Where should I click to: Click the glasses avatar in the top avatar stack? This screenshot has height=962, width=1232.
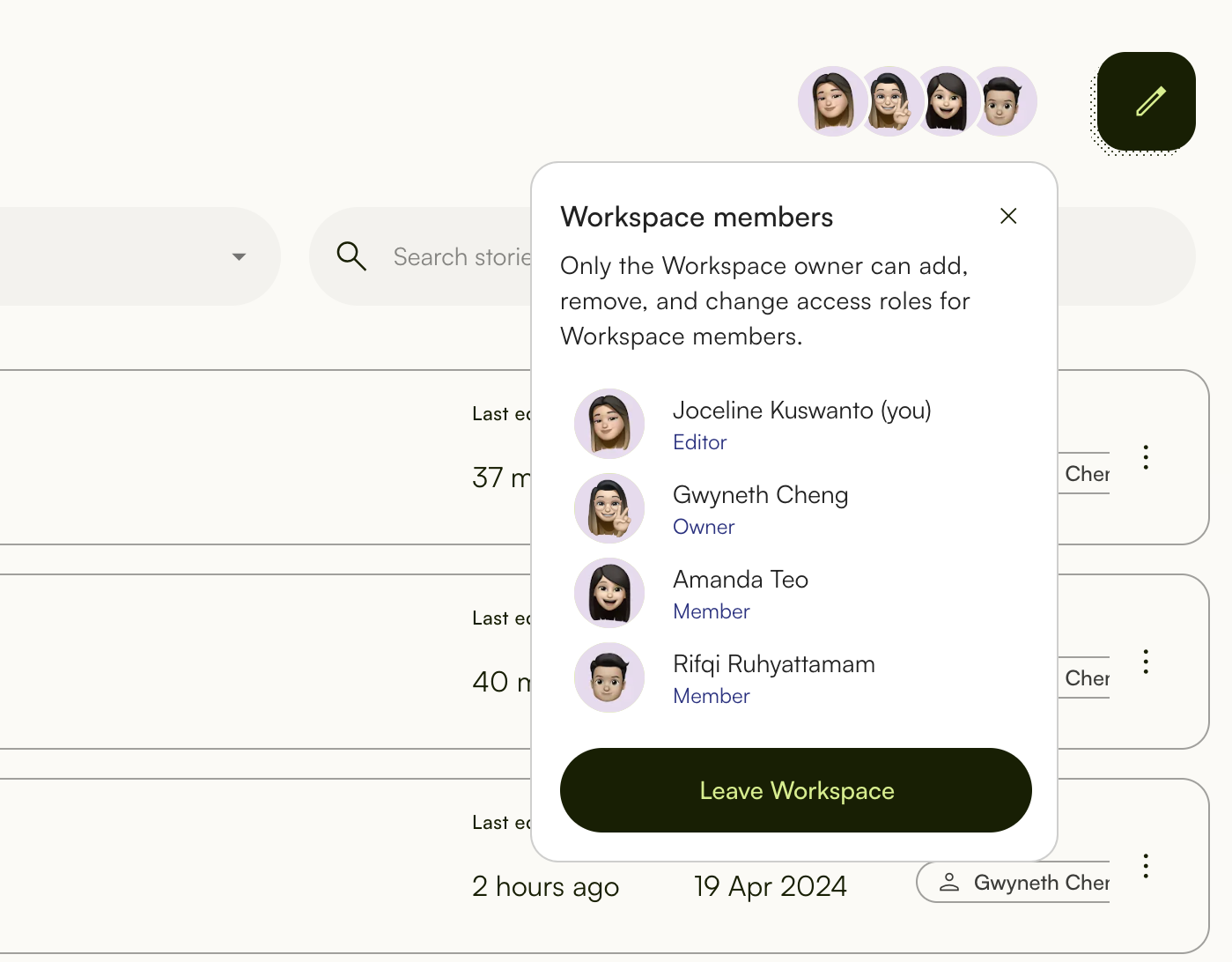[x=889, y=101]
